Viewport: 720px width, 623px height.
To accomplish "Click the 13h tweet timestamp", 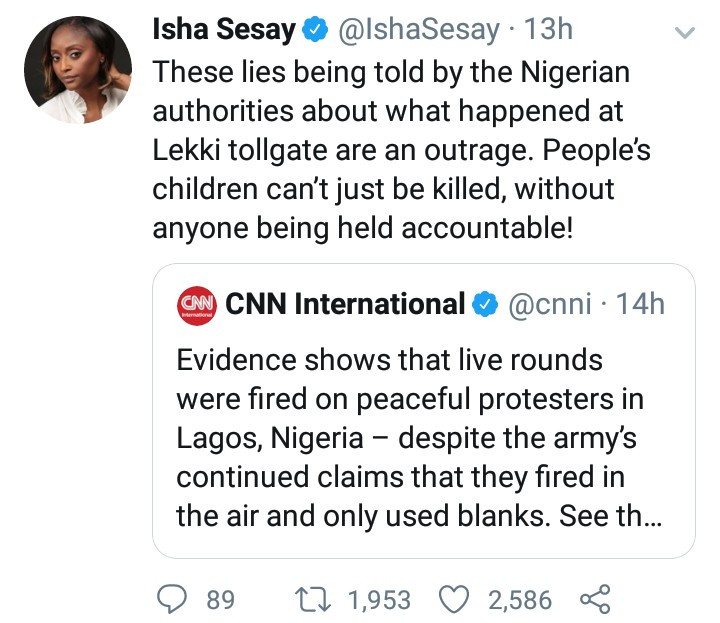I will click(x=548, y=31).
